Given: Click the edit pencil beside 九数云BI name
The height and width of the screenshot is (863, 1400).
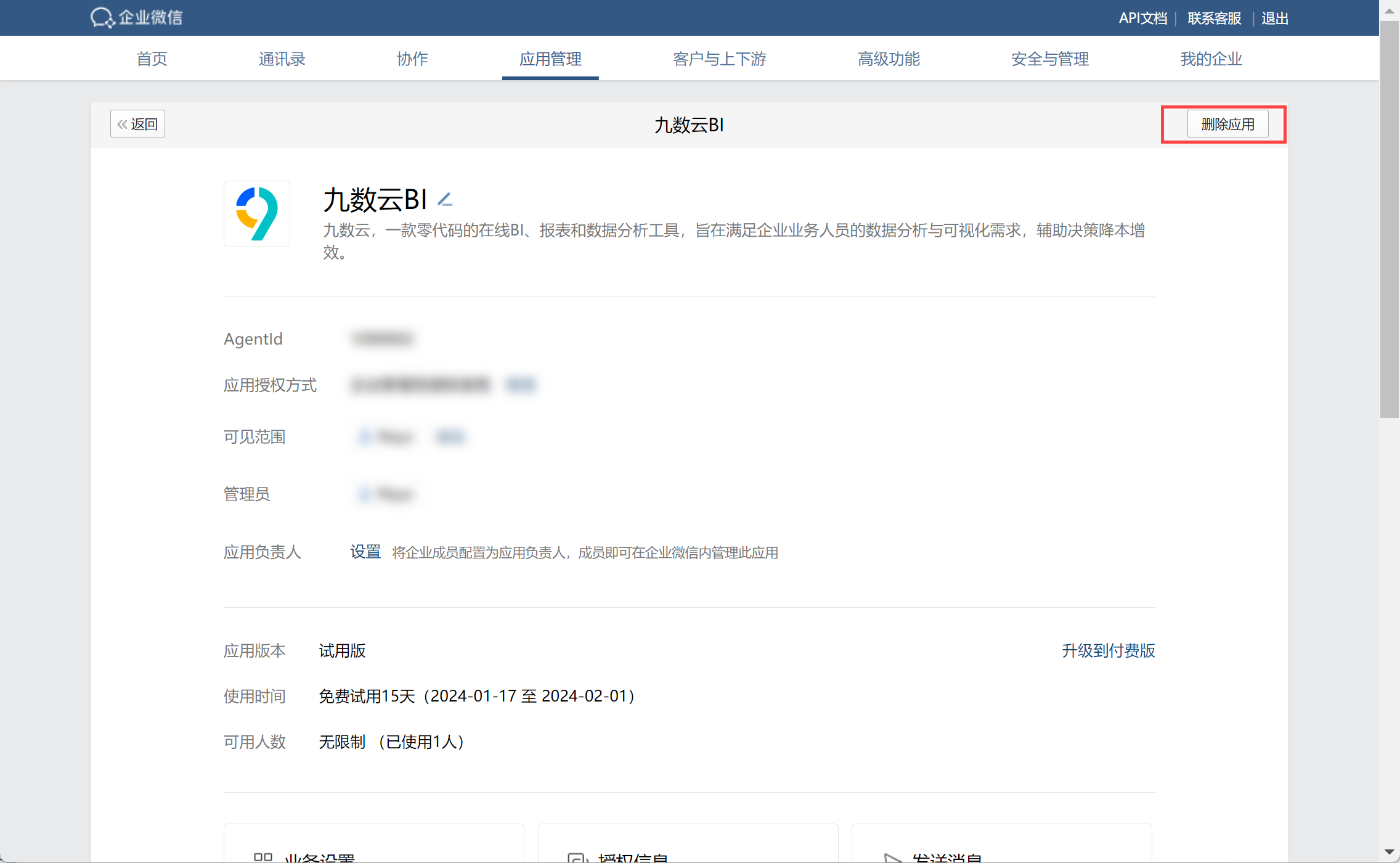Looking at the screenshot, I should 445,199.
